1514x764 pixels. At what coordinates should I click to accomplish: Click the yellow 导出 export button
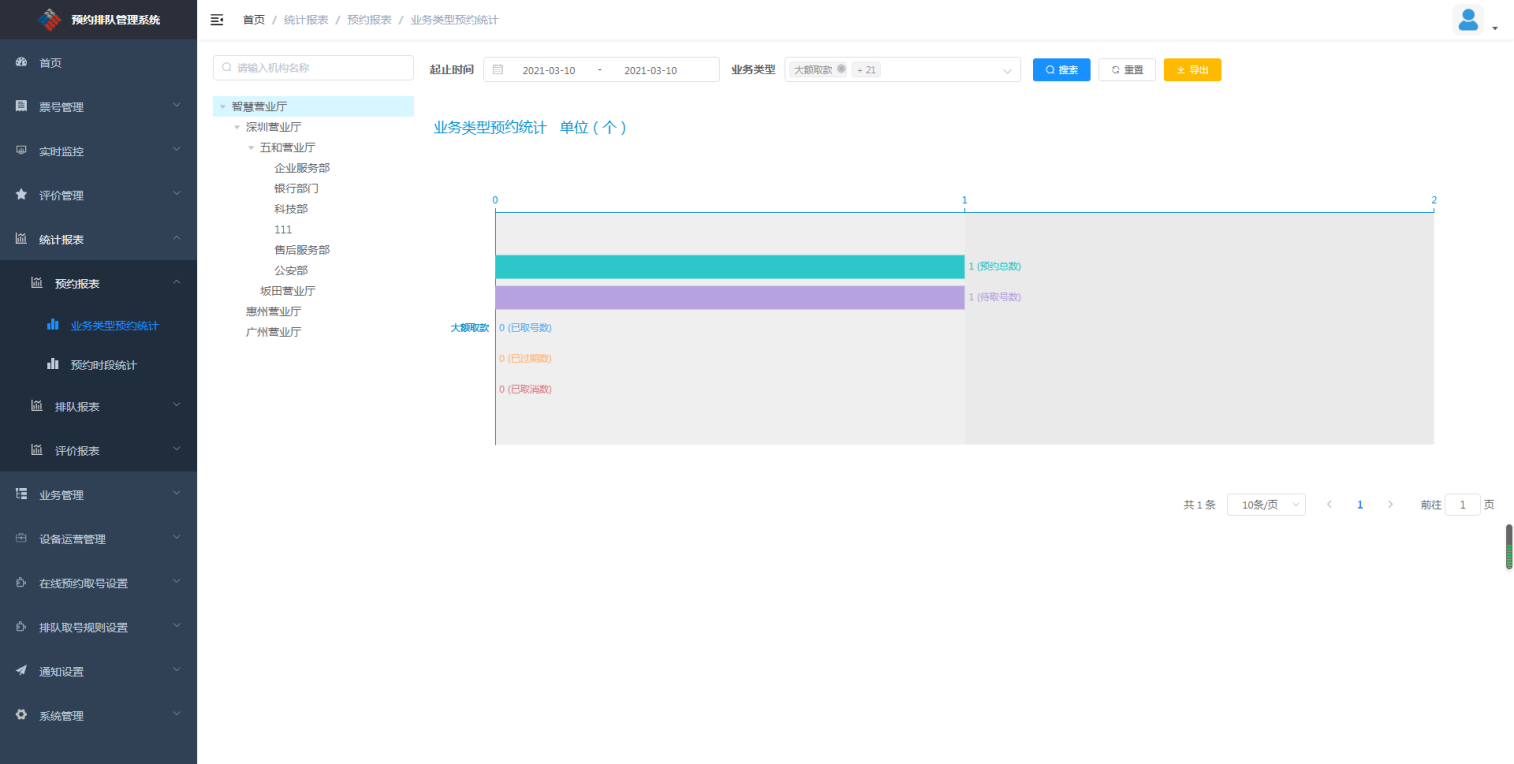pos(1192,70)
